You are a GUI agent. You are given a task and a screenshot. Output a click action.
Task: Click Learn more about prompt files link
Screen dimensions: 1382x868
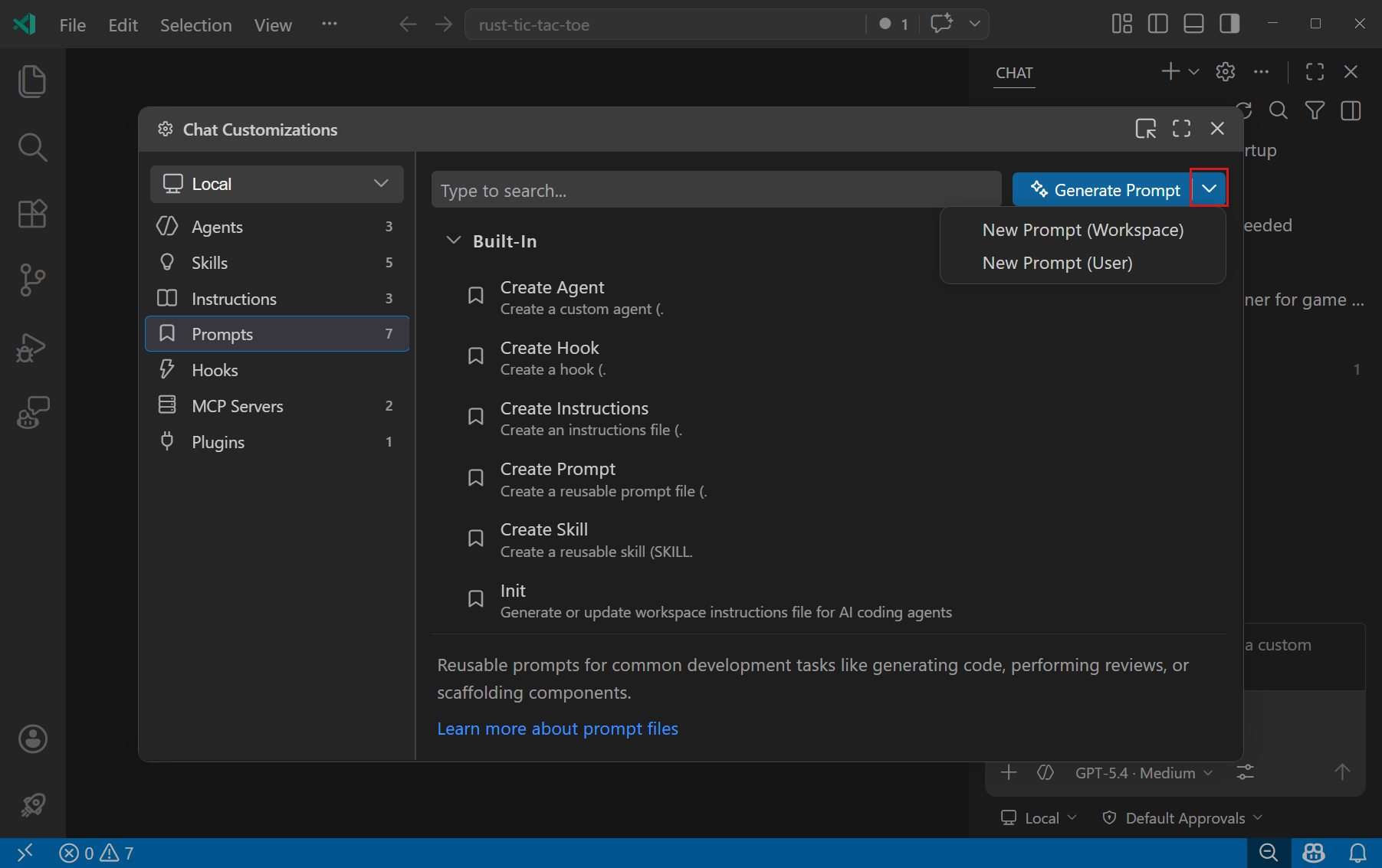pos(557,728)
